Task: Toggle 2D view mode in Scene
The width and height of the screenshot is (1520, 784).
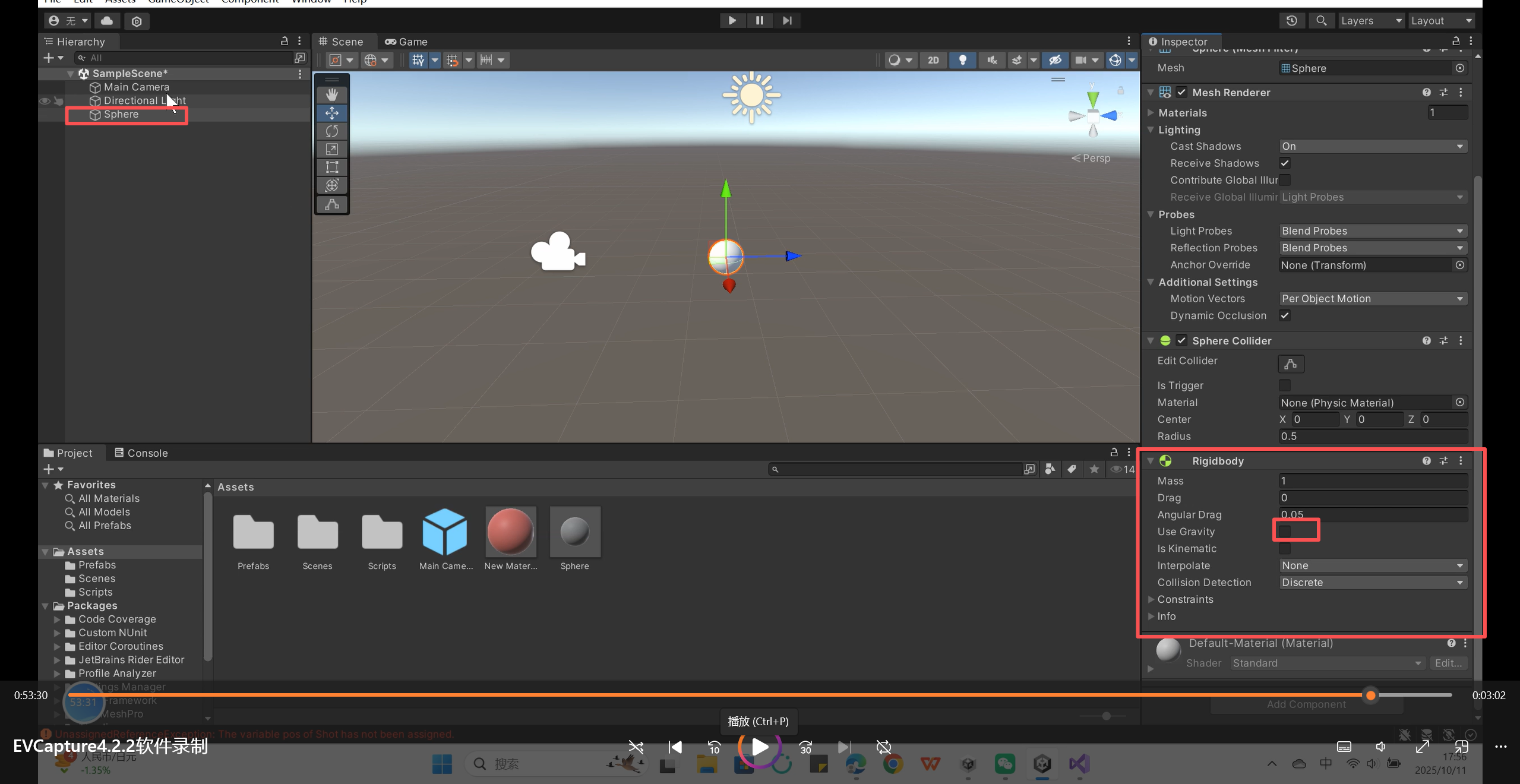Action: pyautogui.click(x=933, y=60)
